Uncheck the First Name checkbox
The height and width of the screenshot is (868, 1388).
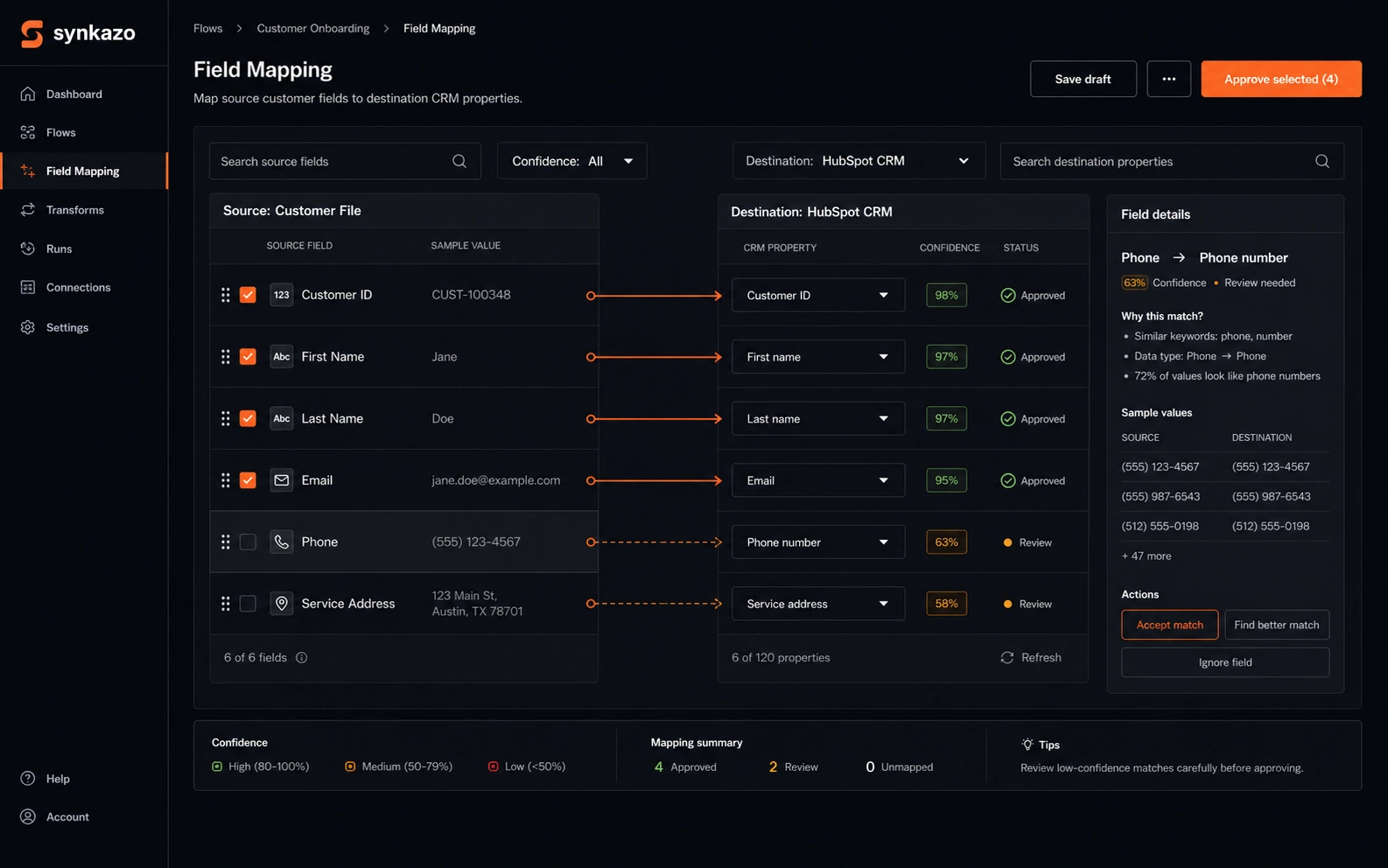(248, 356)
